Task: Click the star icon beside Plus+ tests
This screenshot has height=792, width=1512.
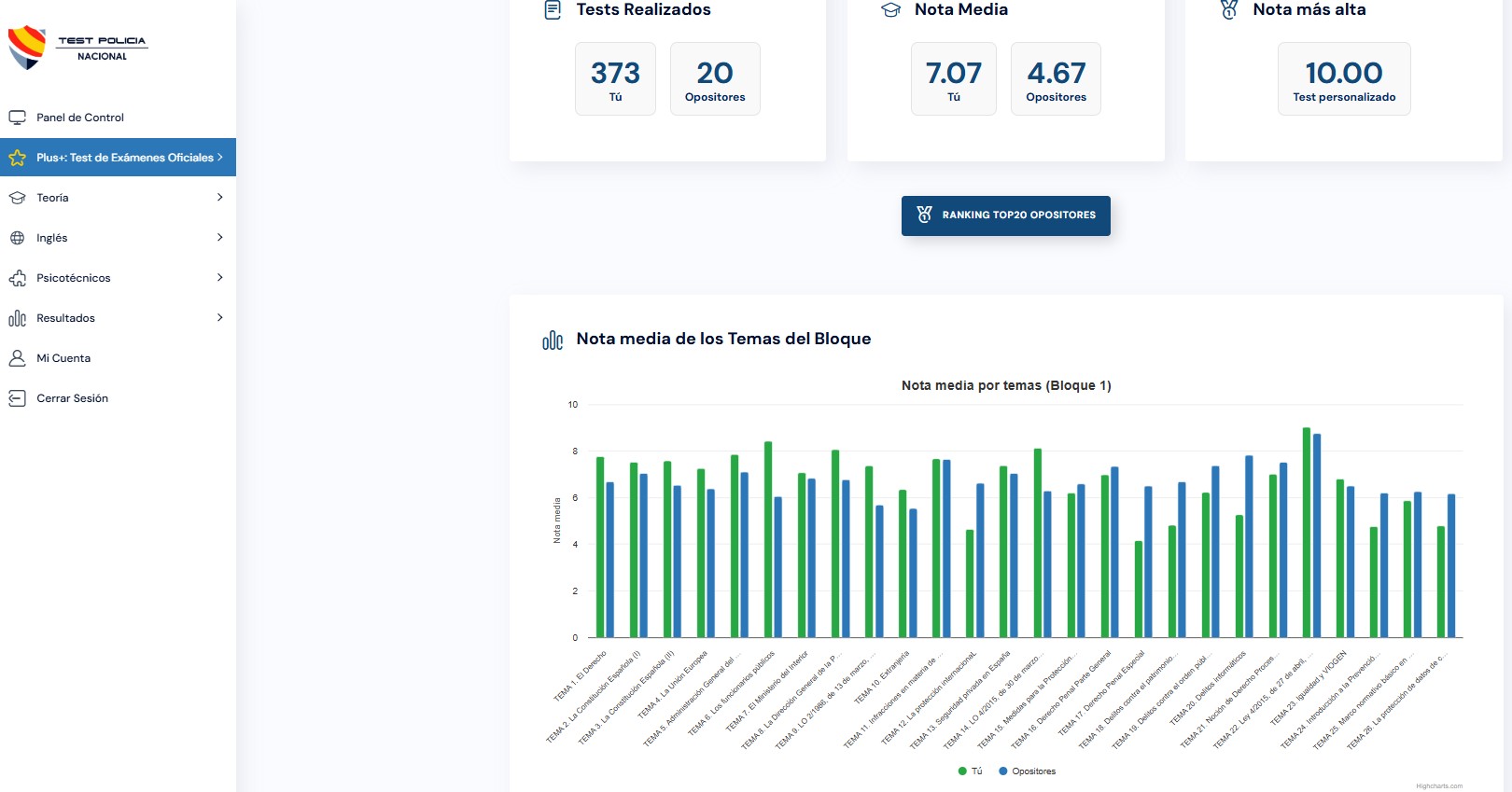Action: point(17,158)
